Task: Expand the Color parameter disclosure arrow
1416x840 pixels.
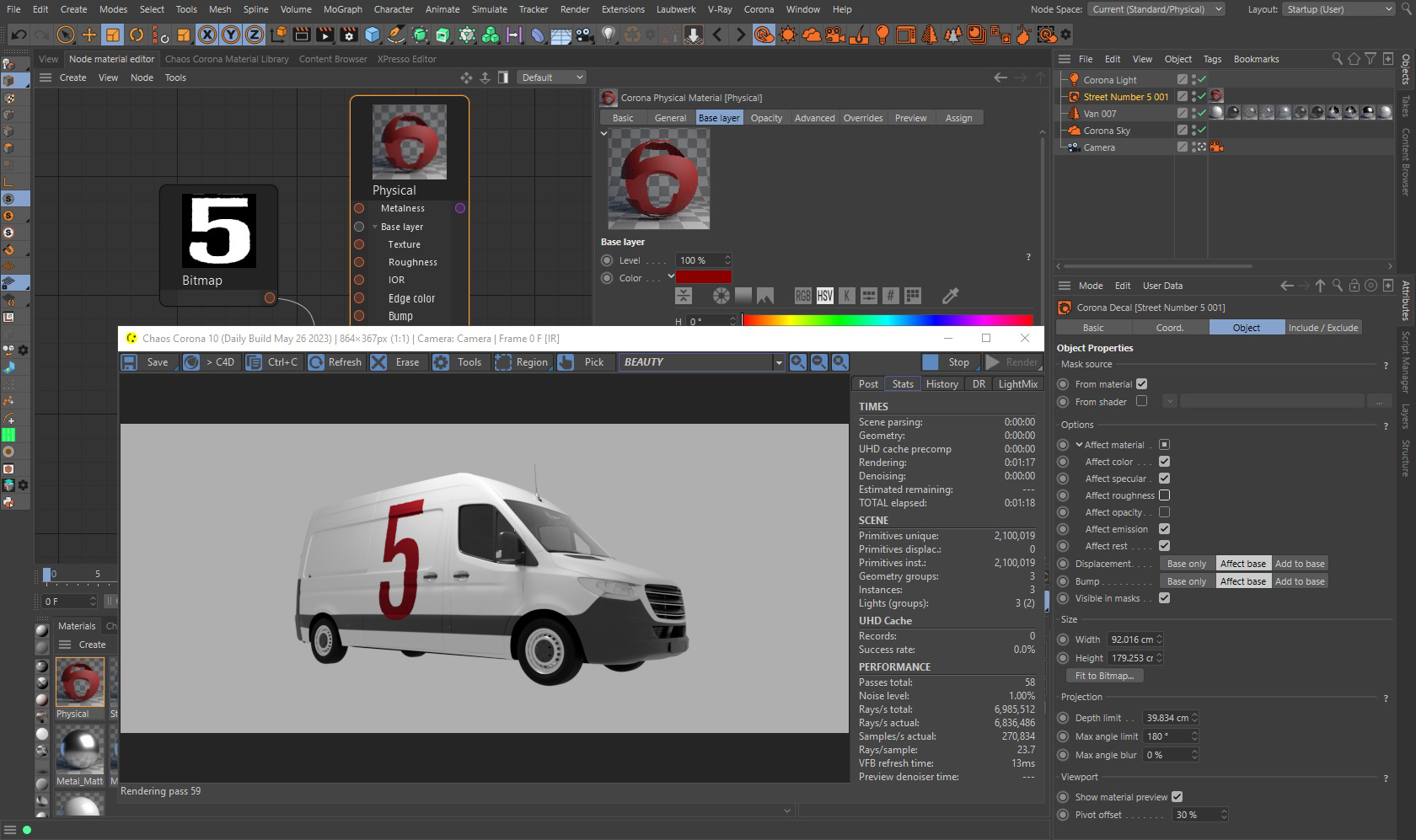Action: point(671,276)
